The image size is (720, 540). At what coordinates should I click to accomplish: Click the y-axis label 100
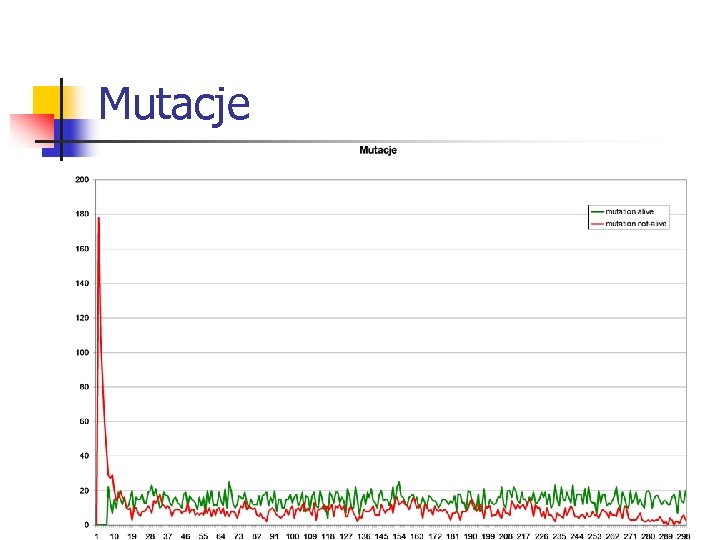coord(82,353)
